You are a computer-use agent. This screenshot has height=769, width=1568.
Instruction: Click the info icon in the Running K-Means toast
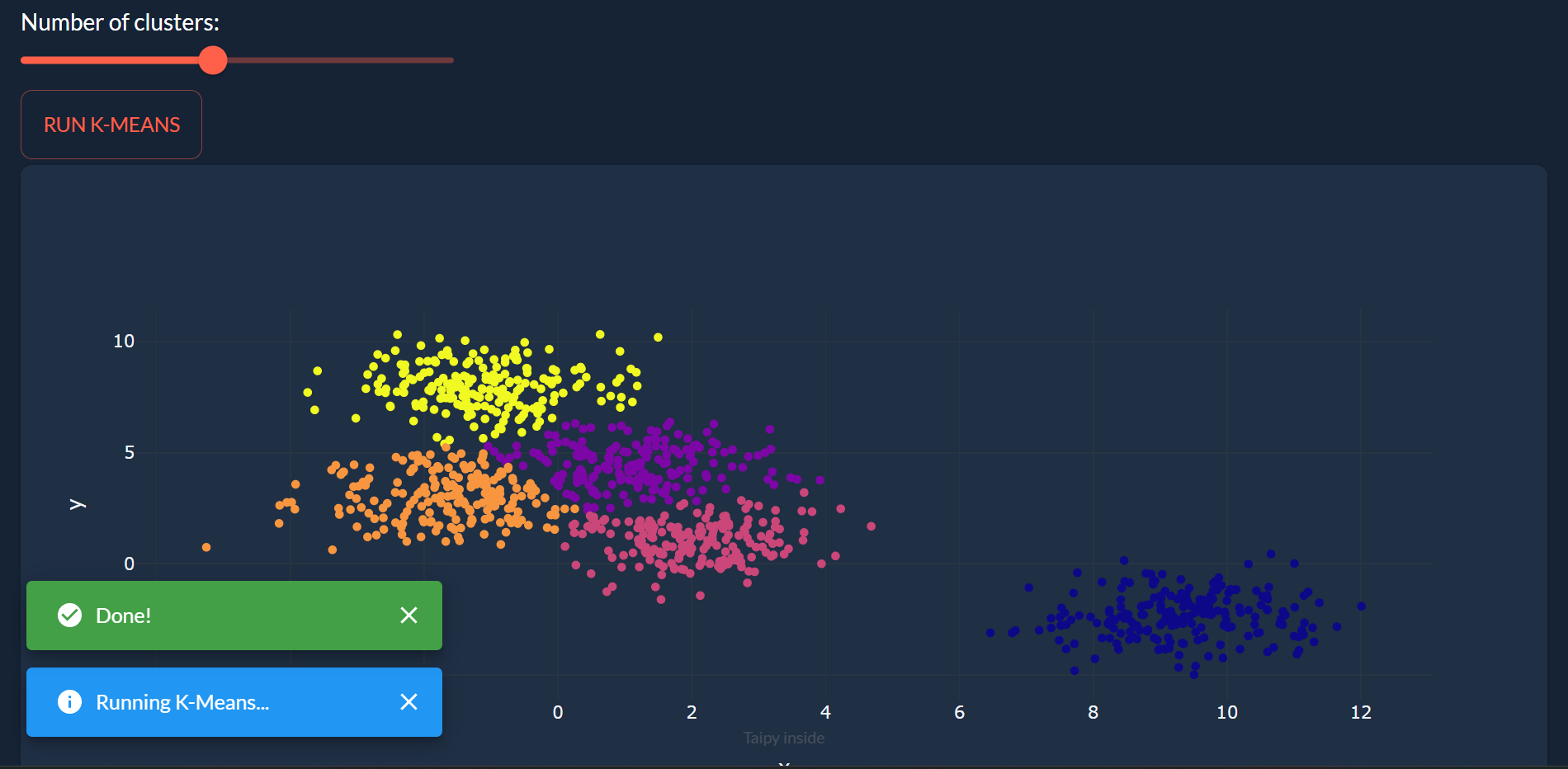pyautogui.click(x=70, y=702)
